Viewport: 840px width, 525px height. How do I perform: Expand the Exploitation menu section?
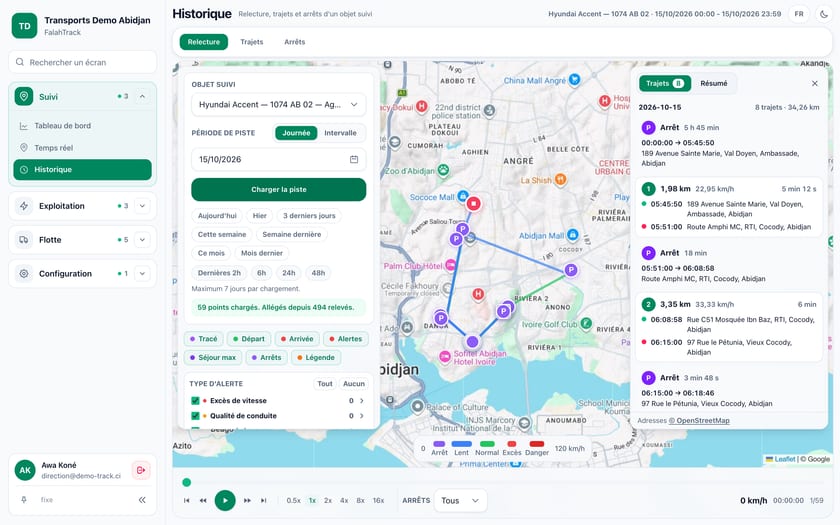(x=142, y=206)
